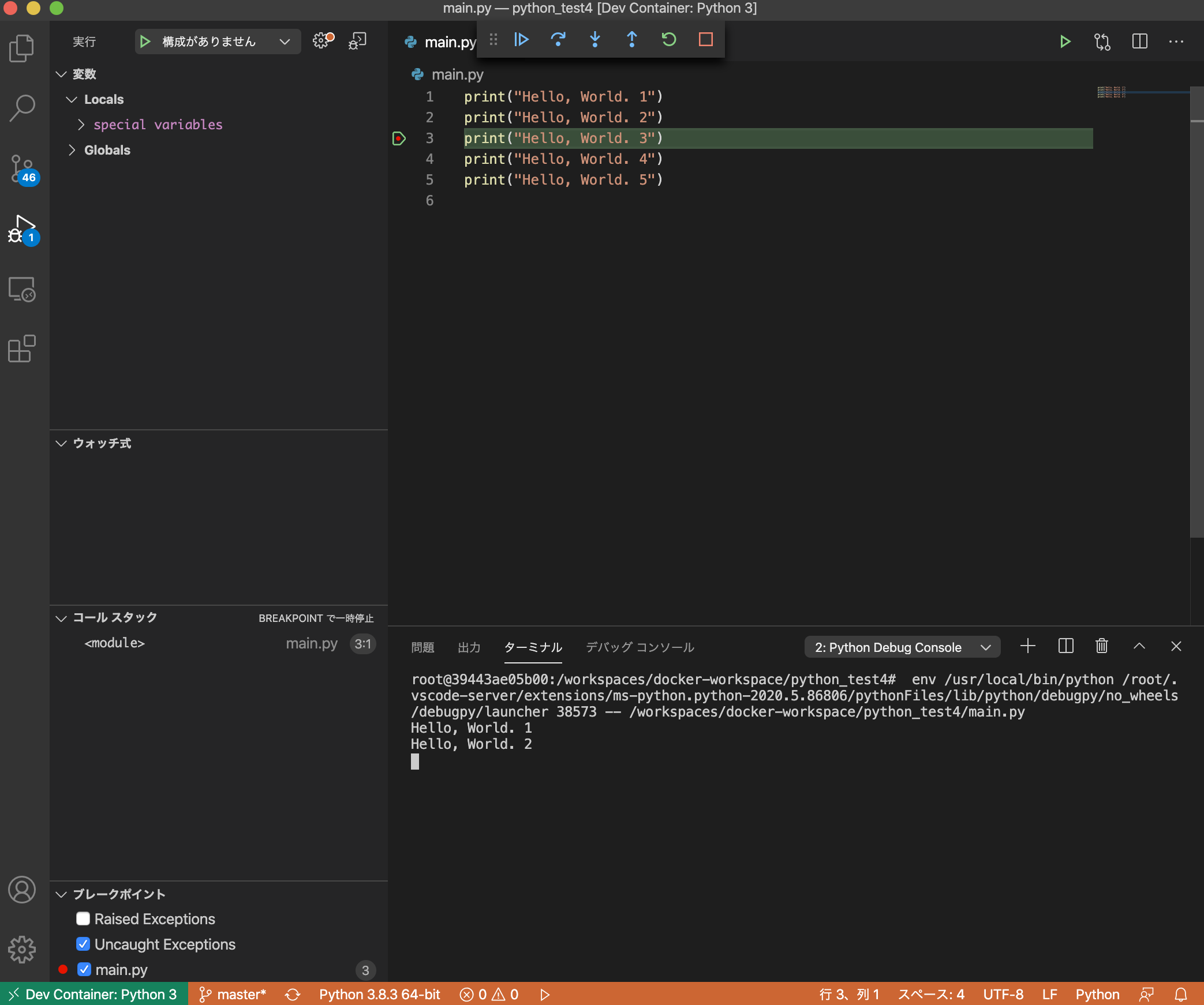Kill the terminal with the trash icon
Viewport: 1204px width, 1005px height.
pos(1101,646)
